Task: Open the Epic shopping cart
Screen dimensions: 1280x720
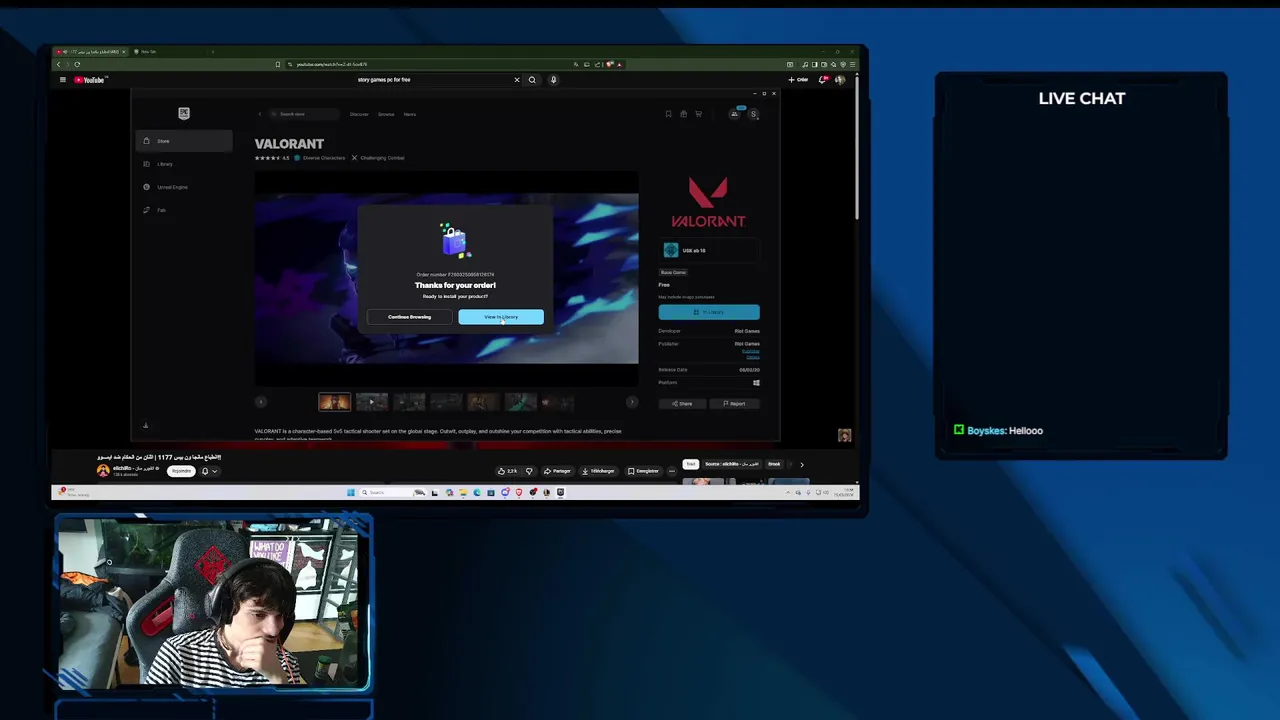Action: [x=698, y=114]
